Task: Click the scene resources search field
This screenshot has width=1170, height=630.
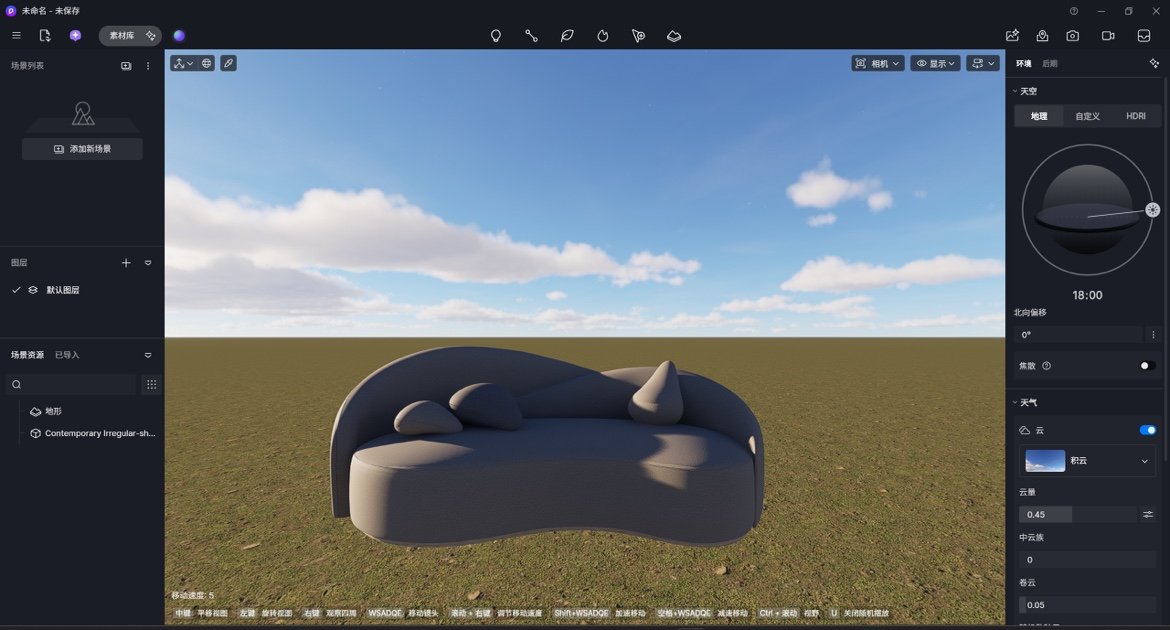Action: pyautogui.click(x=71, y=384)
